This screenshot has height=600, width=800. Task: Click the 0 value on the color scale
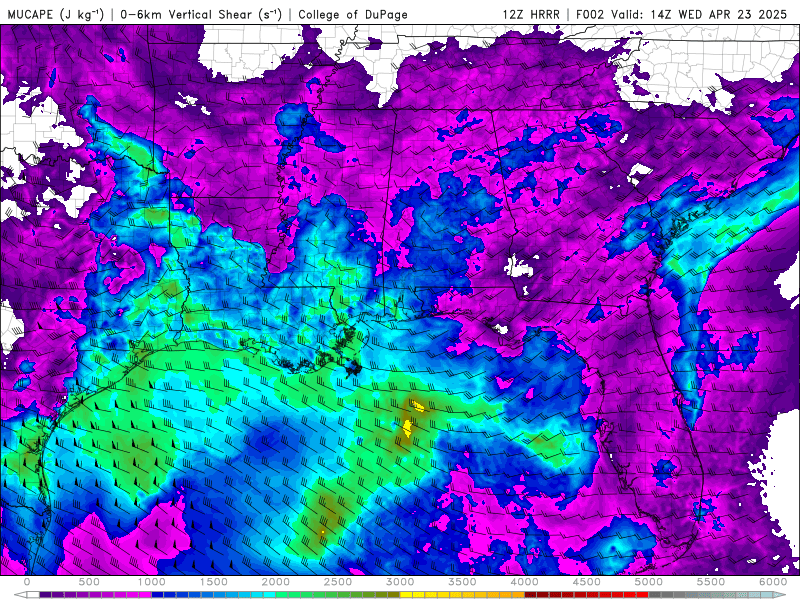tap(27, 582)
